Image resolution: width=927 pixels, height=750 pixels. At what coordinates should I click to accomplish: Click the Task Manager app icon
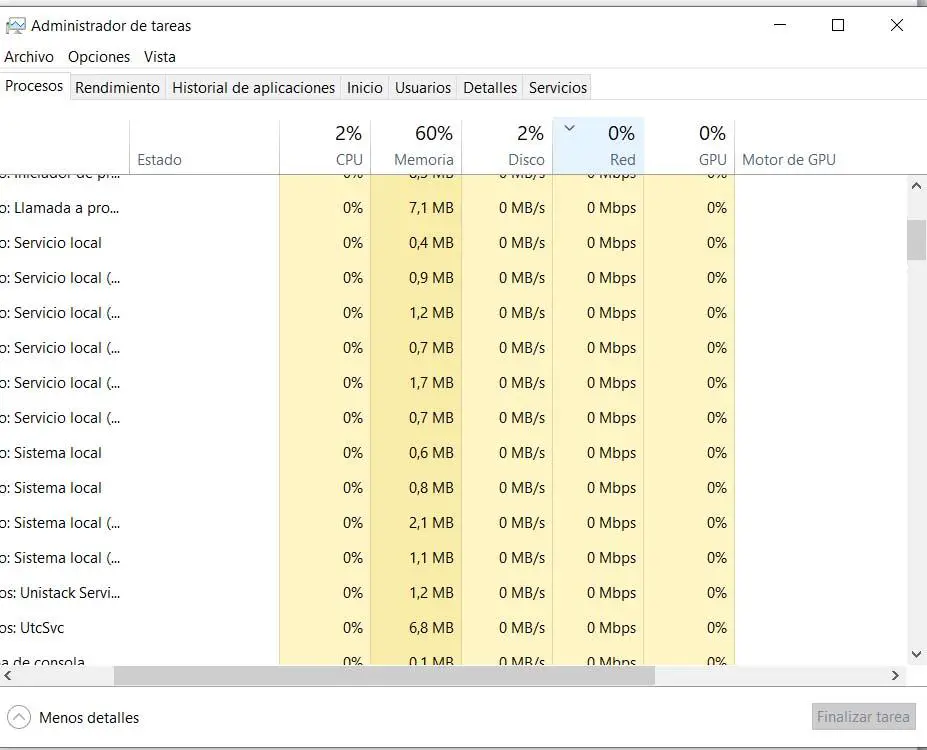coord(15,26)
